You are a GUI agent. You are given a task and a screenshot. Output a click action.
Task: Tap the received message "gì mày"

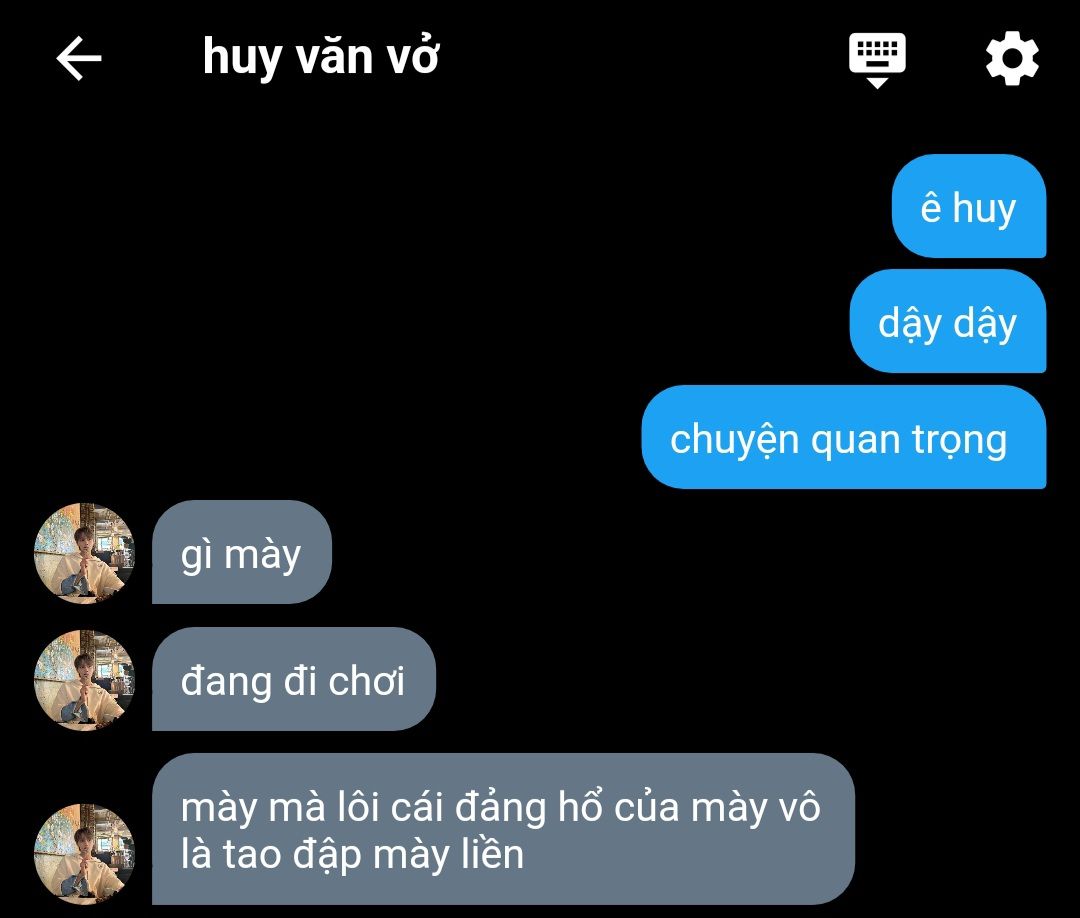(x=242, y=552)
